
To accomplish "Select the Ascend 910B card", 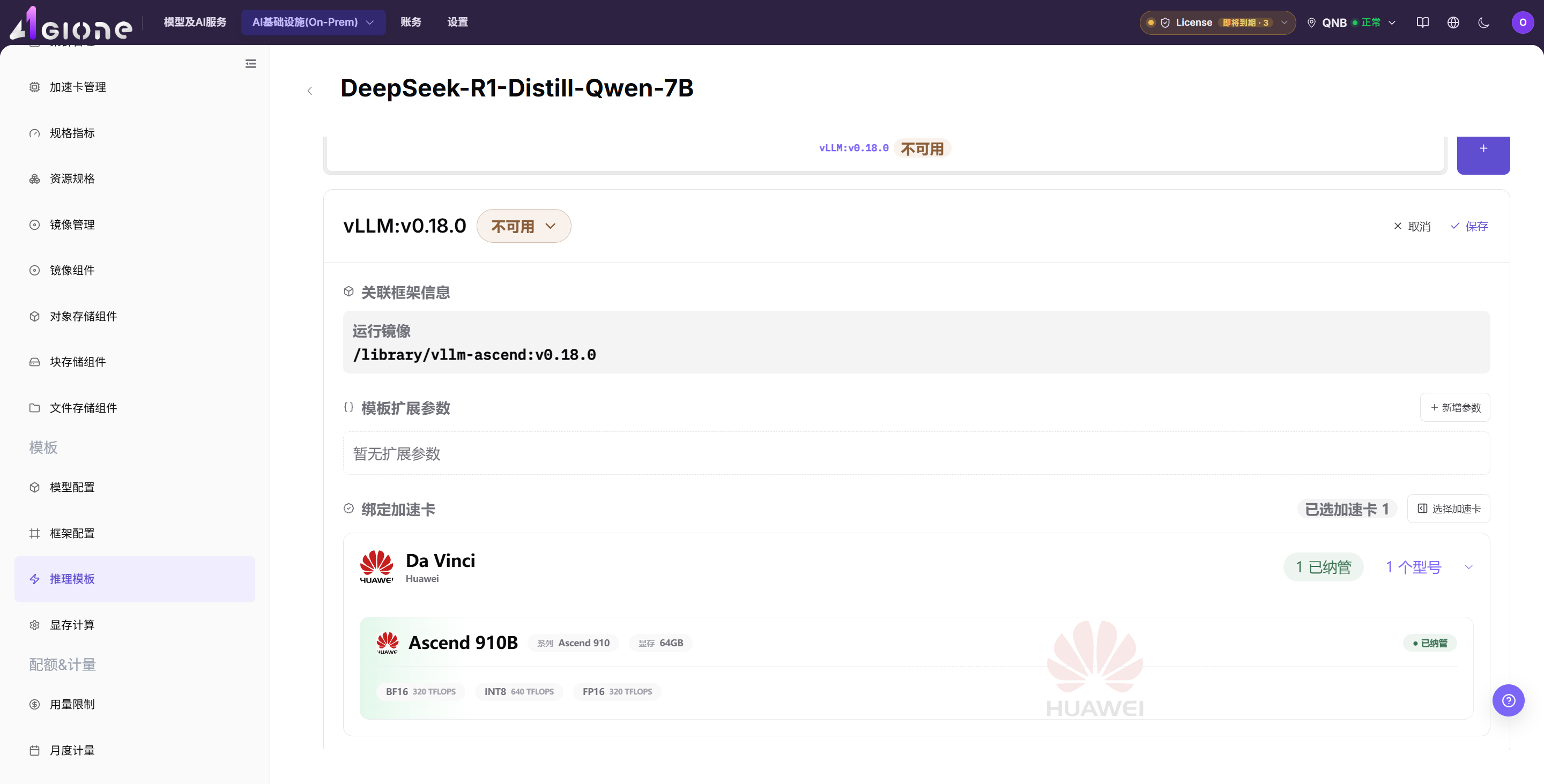I will coord(916,668).
